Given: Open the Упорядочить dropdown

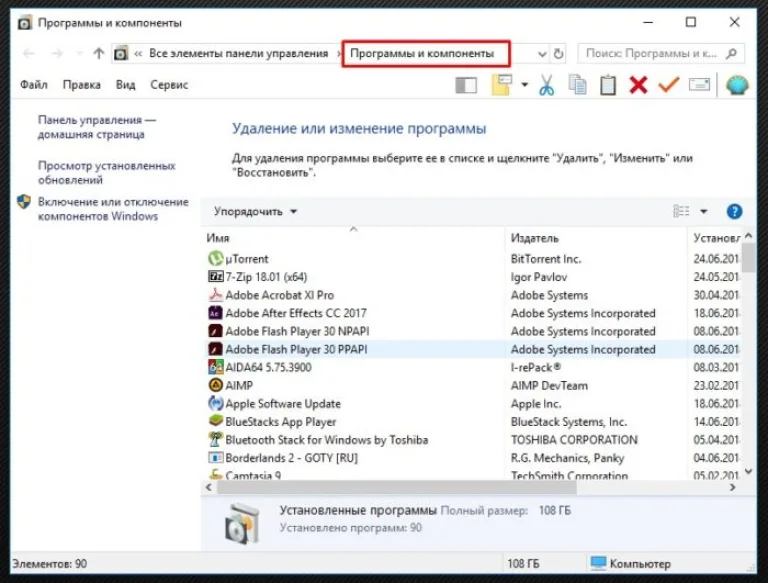Looking at the screenshot, I should tap(255, 212).
